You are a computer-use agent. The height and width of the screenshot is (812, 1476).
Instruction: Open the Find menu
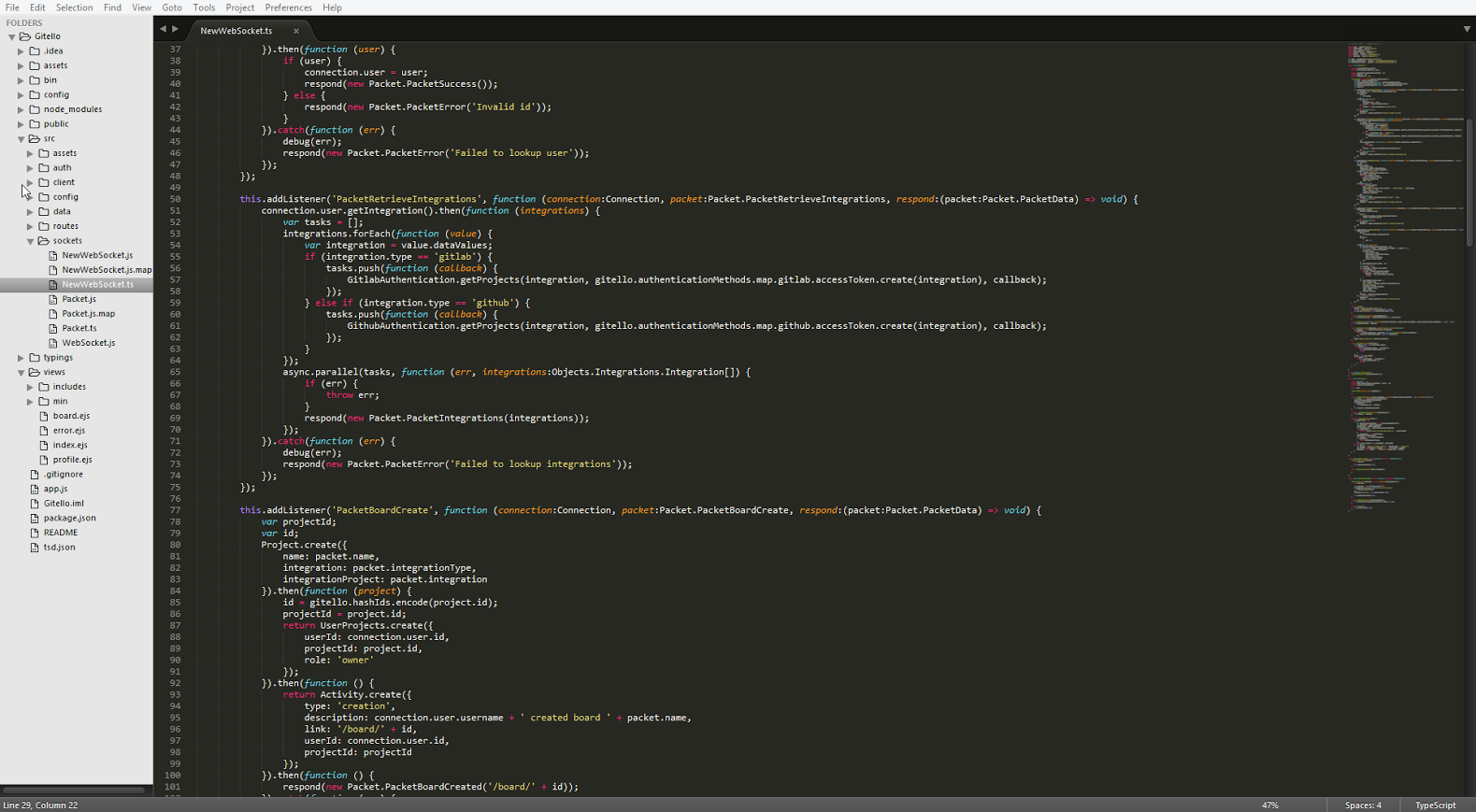[112, 7]
